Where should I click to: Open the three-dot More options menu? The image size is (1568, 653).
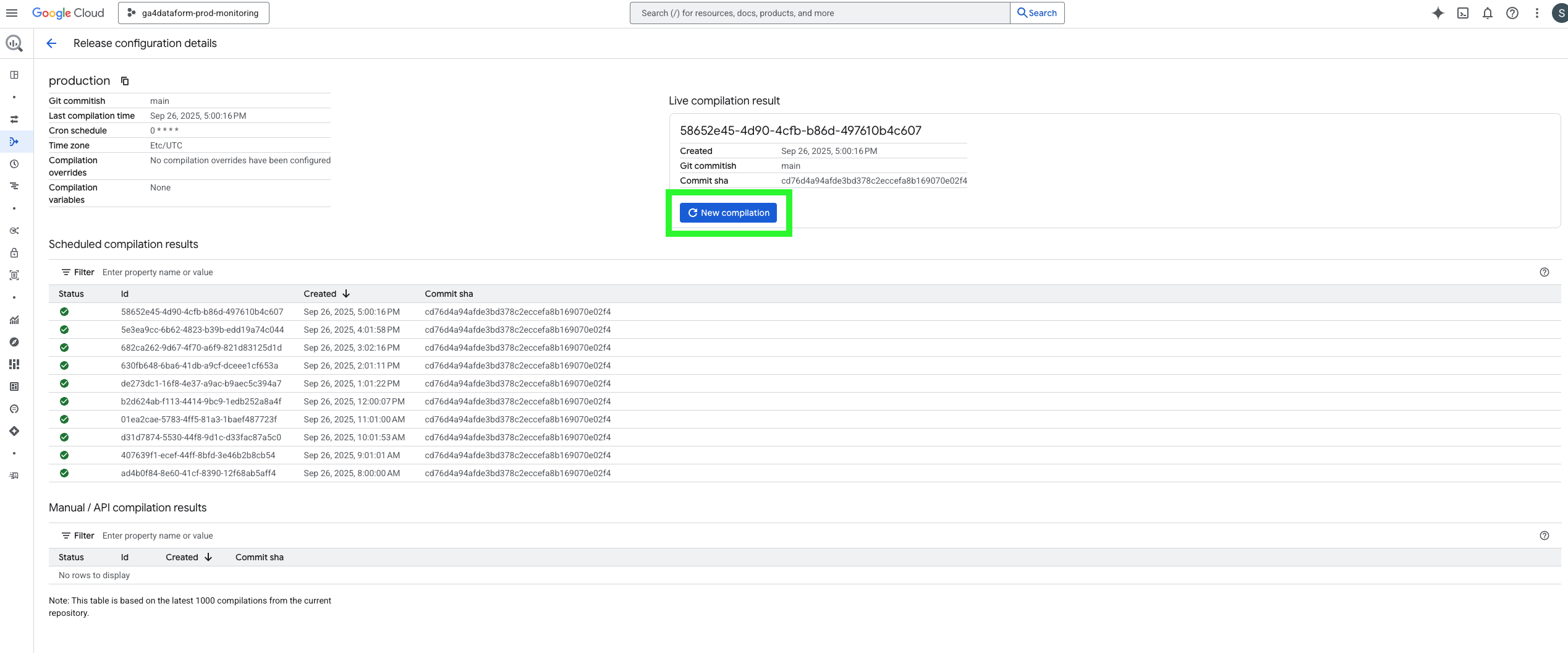[x=1537, y=12]
